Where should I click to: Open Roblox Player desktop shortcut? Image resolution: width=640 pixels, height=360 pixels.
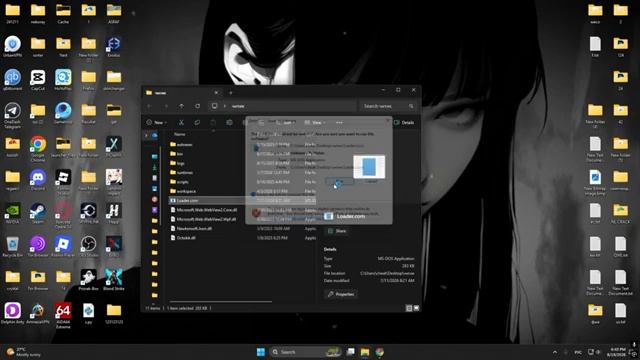tap(63, 247)
